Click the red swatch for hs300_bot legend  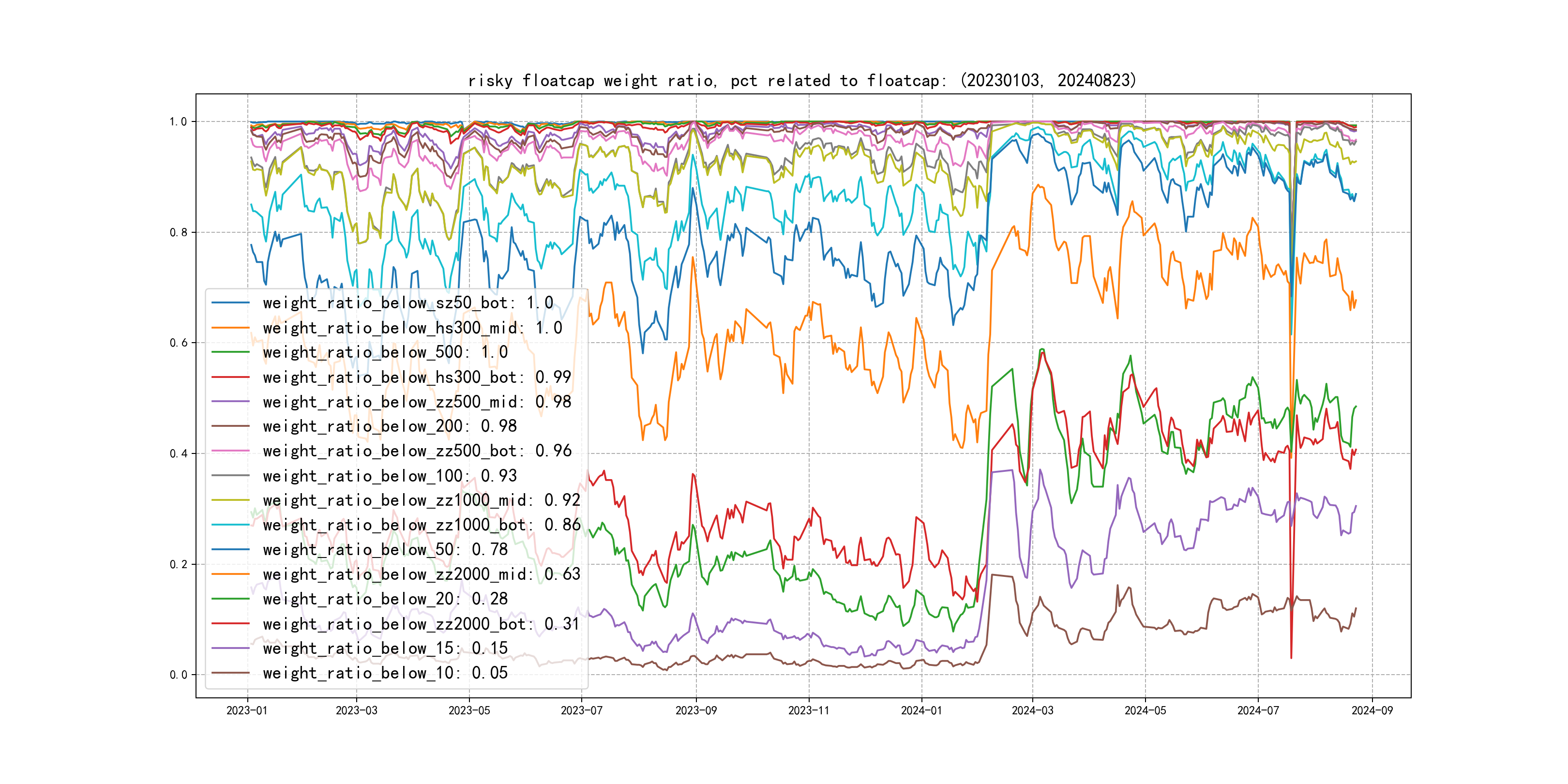click(x=230, y=377)
